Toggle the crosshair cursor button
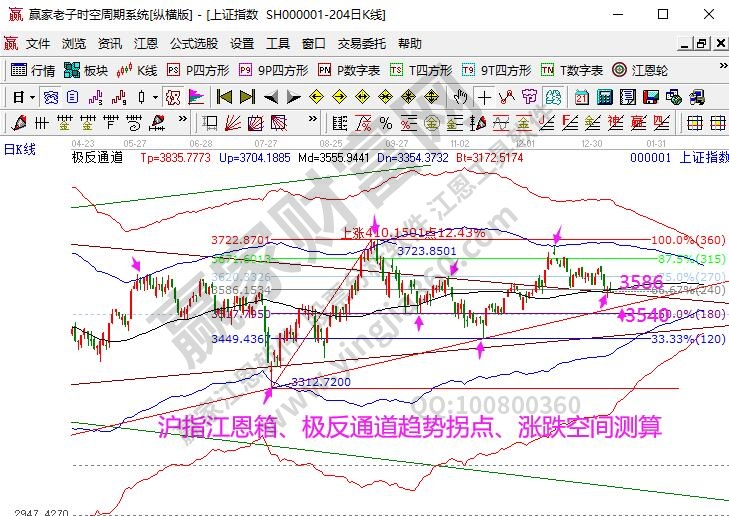The image size is (729, 516). coord(484,98)
